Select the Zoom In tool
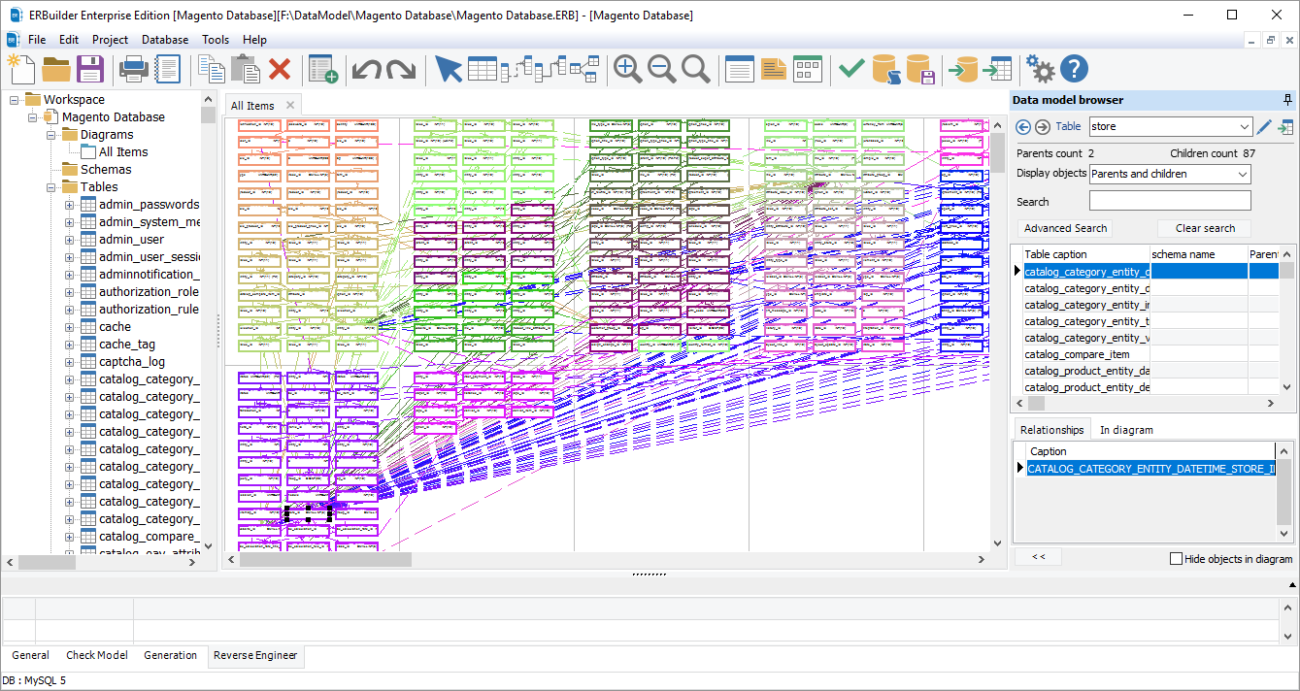Viewport: 1300px width, 691px height. [627, 69]
